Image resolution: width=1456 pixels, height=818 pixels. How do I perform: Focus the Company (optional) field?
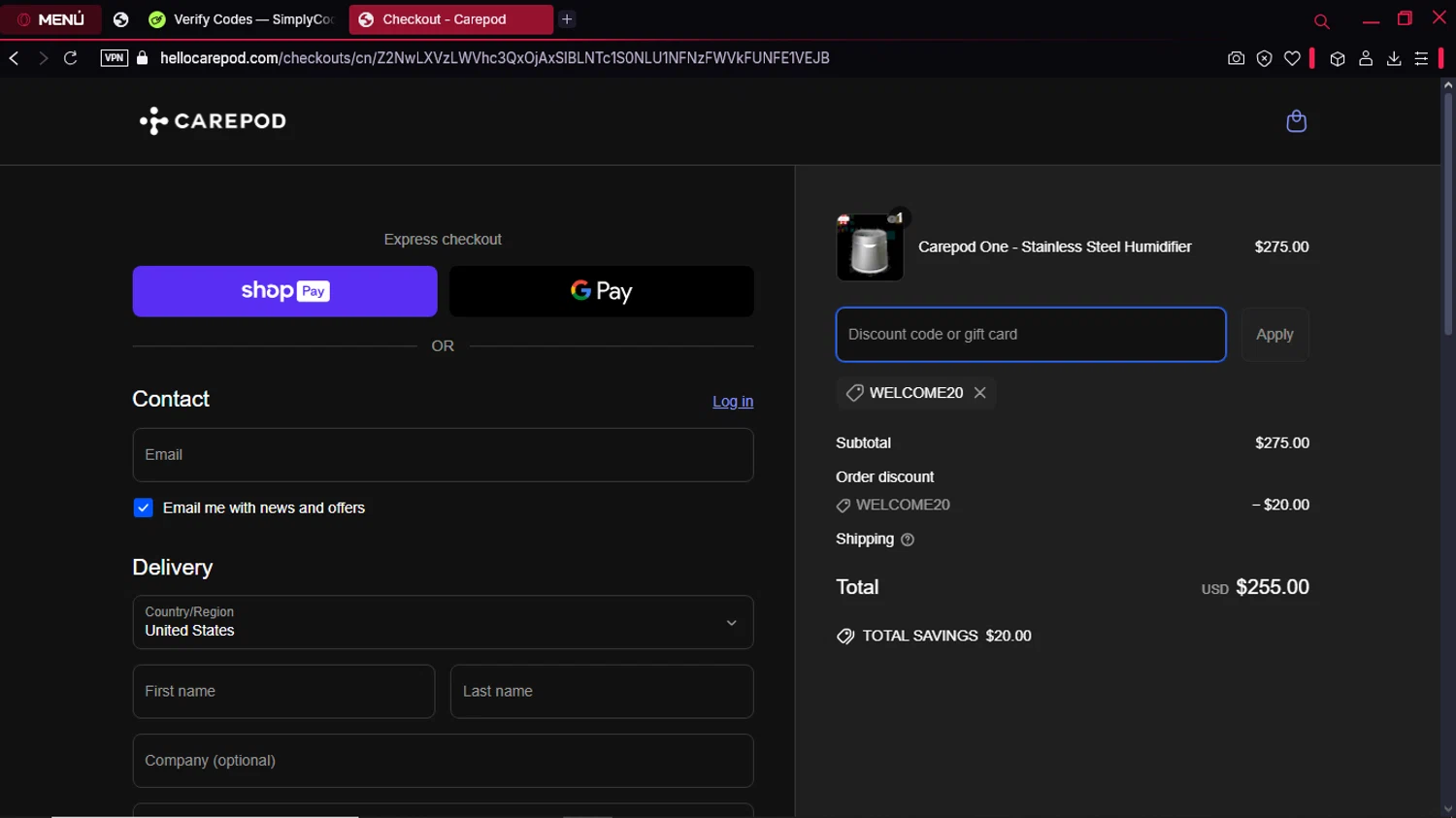443,761
